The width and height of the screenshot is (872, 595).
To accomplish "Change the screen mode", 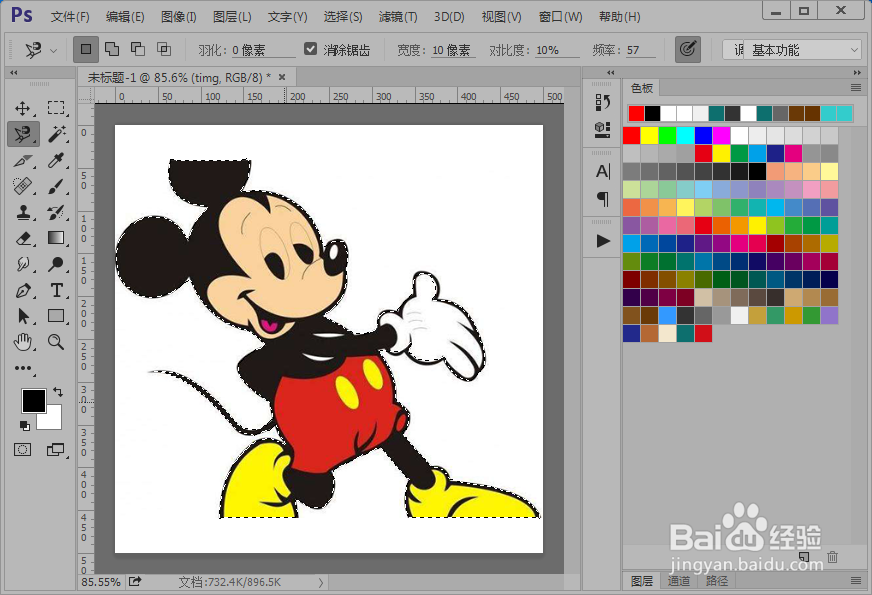I will coord(56,449).
